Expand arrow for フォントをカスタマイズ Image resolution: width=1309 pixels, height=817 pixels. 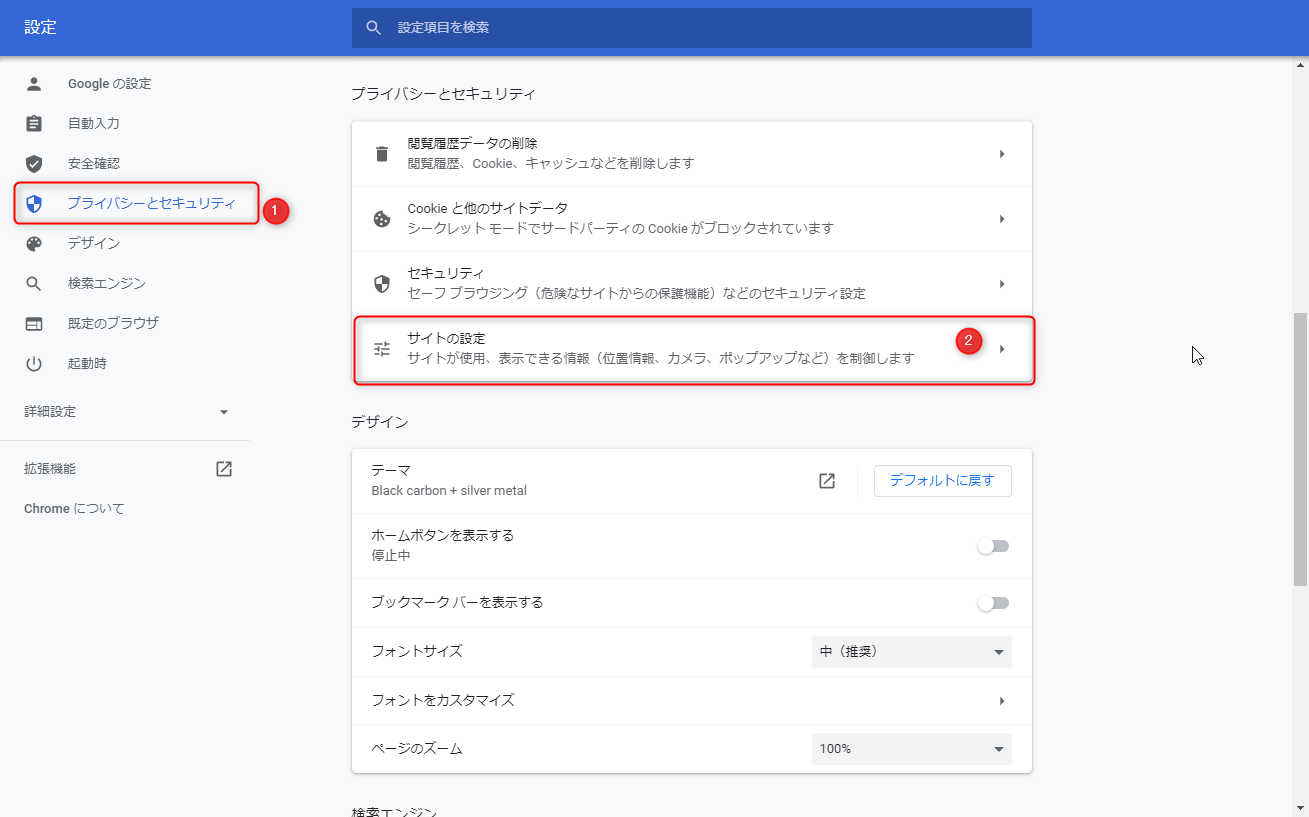[x=1001, y=701]
